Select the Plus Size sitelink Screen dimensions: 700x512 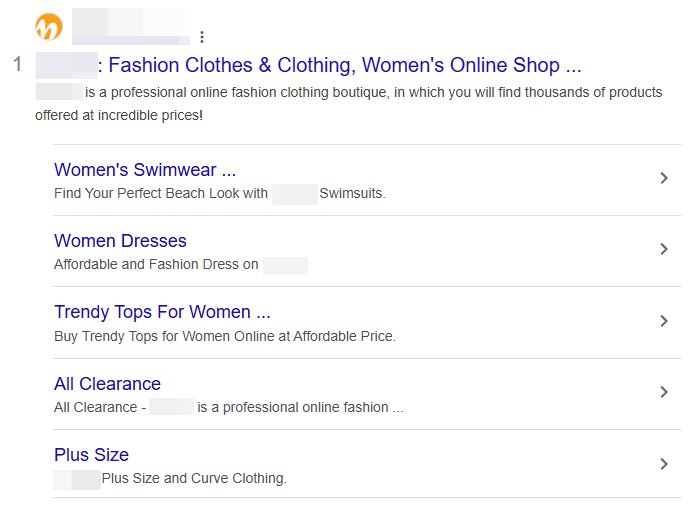tap(91, 455)
